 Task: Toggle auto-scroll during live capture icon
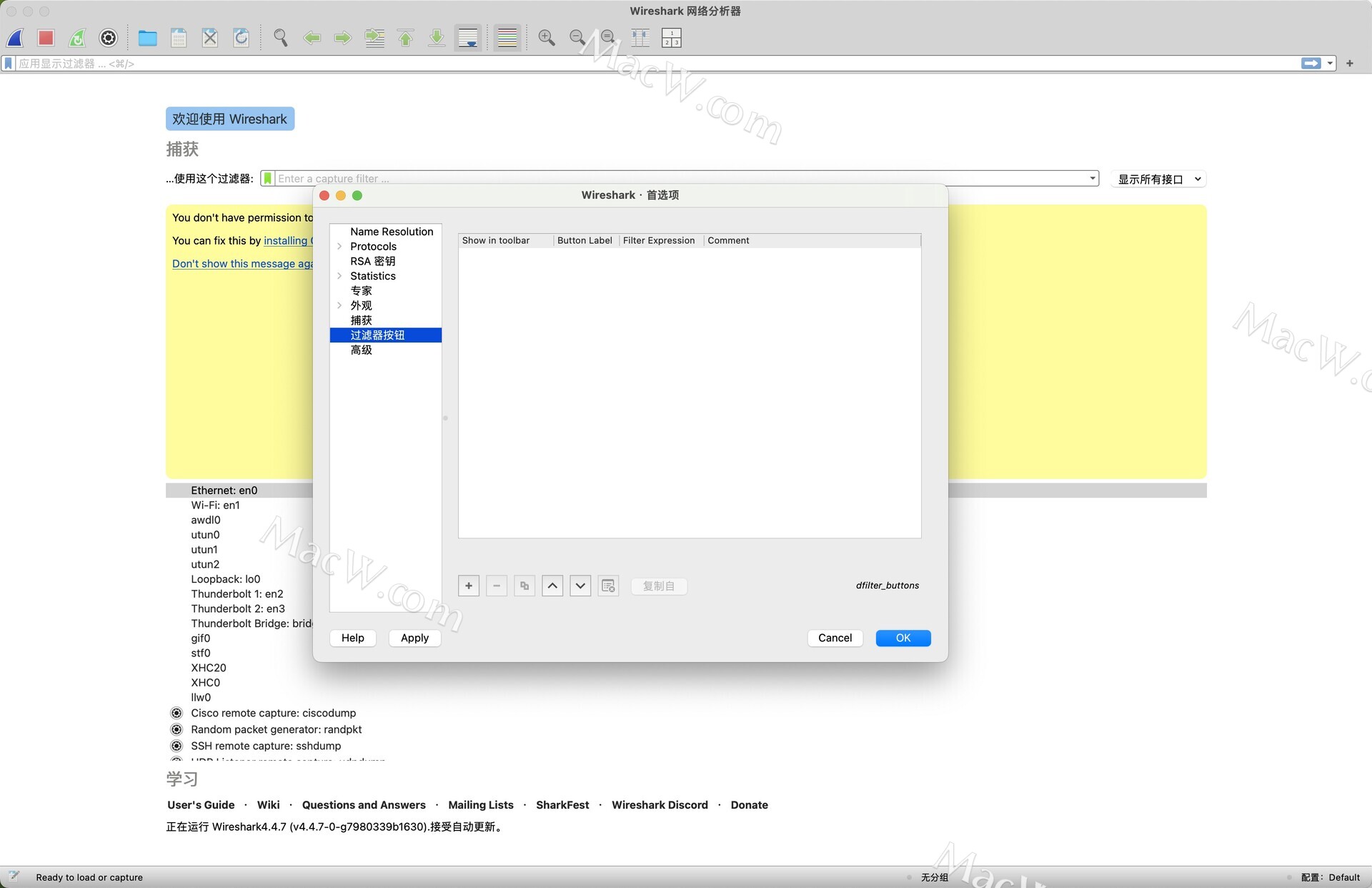point(468,37)
